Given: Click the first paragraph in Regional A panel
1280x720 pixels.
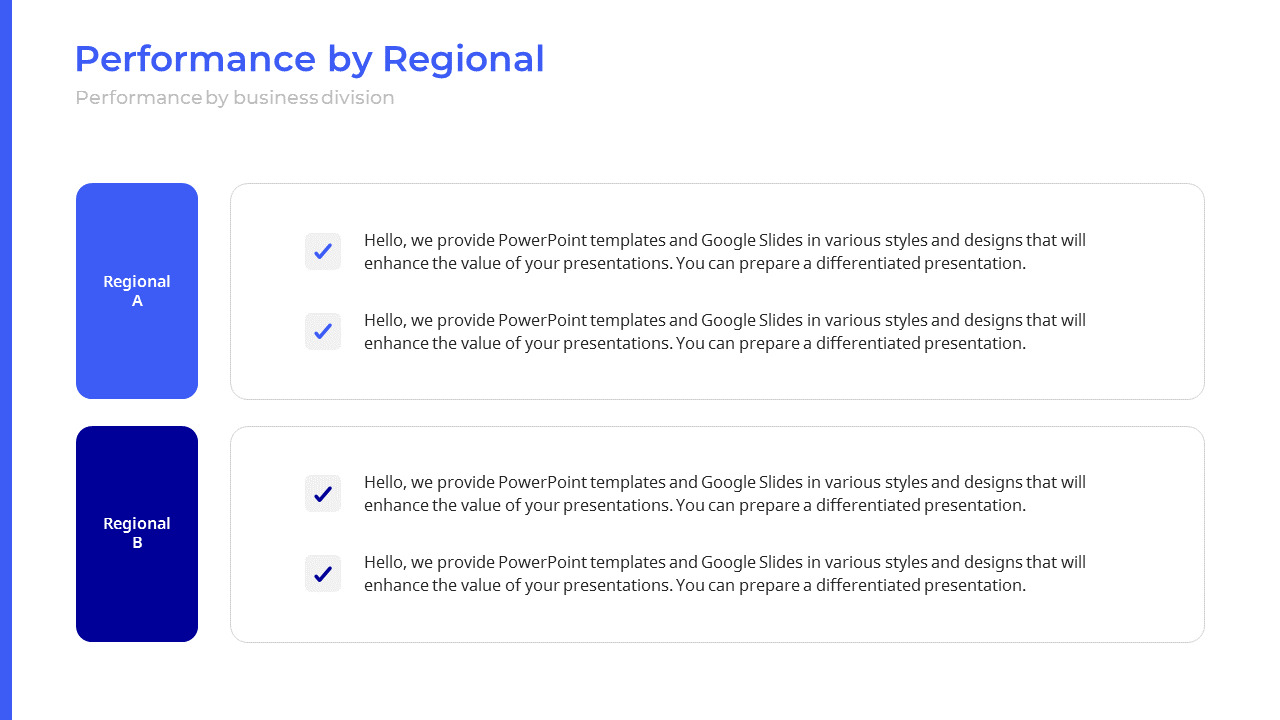Looking at the screenshot, I should point(724,252).
